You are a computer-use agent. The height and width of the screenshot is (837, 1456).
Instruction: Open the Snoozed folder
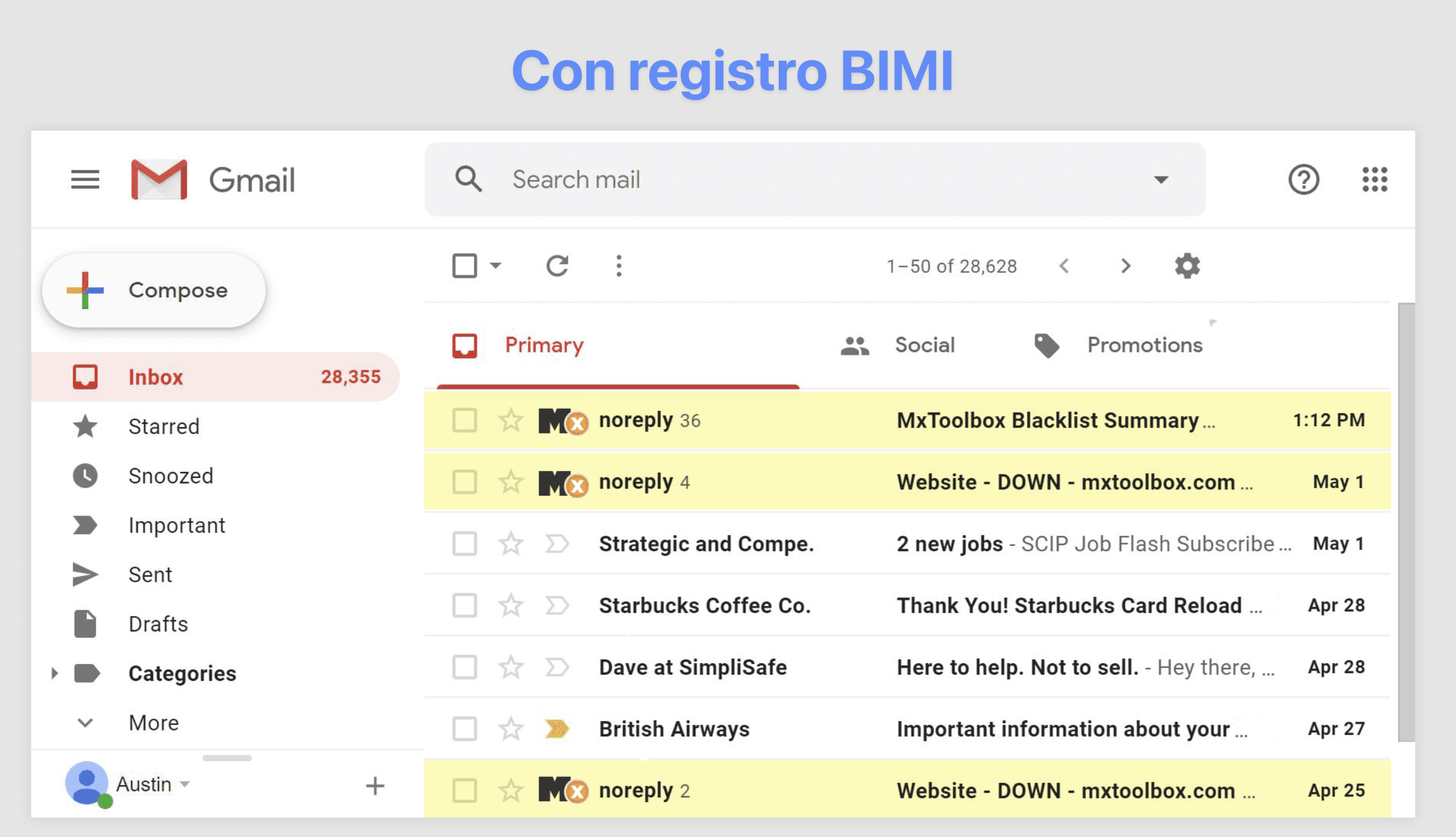tap(216, 476)
